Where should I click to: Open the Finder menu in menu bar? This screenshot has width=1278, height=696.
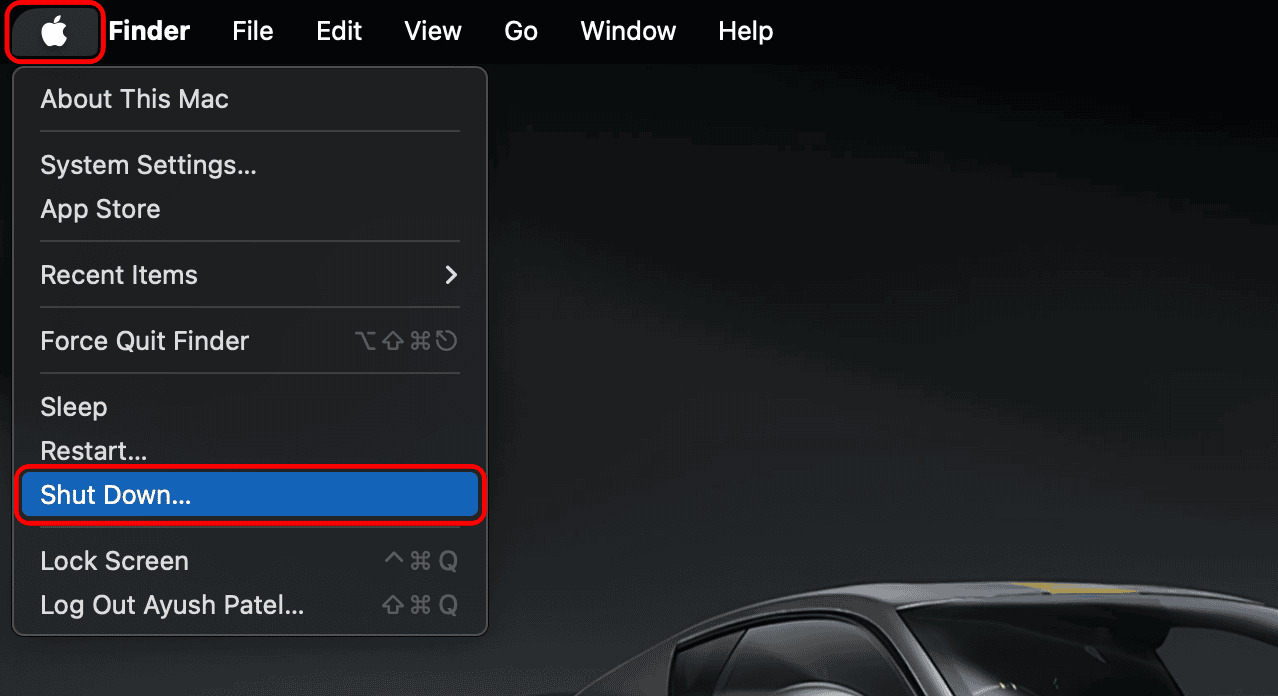pyautogui.click(x=149, y=31)
